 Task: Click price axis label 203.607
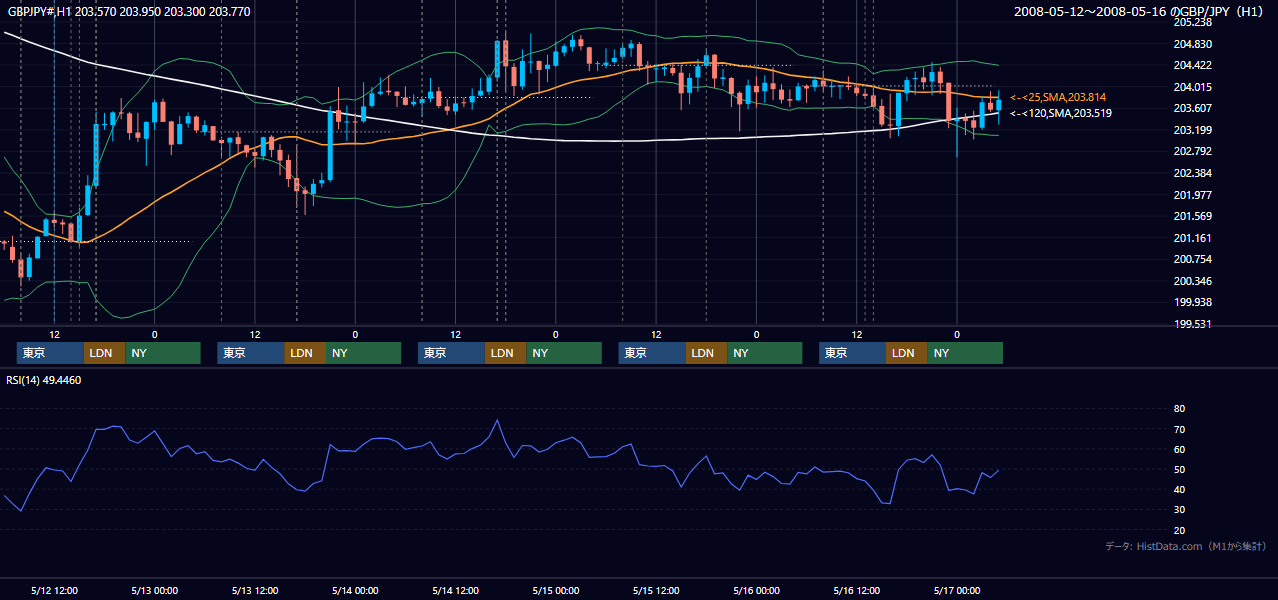coord(1193,108)
